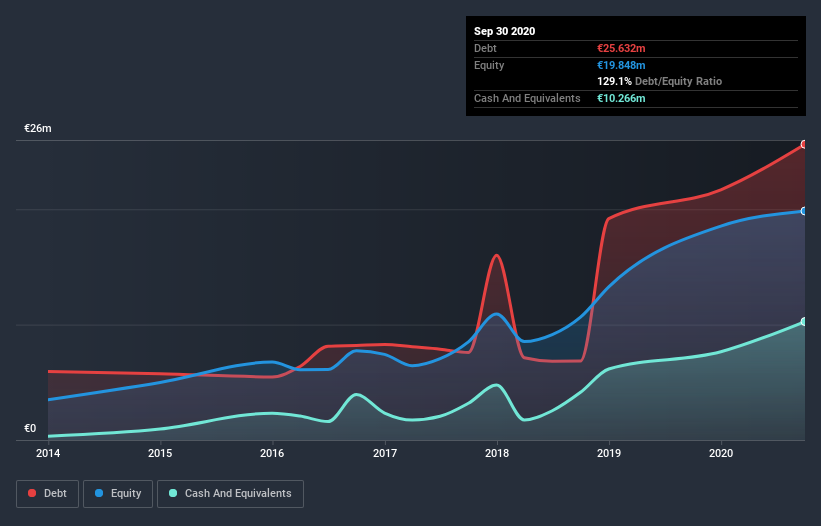The image size is (821, 526).
Task: Click the €19.848m equity value
Action: tap(621, 65)
